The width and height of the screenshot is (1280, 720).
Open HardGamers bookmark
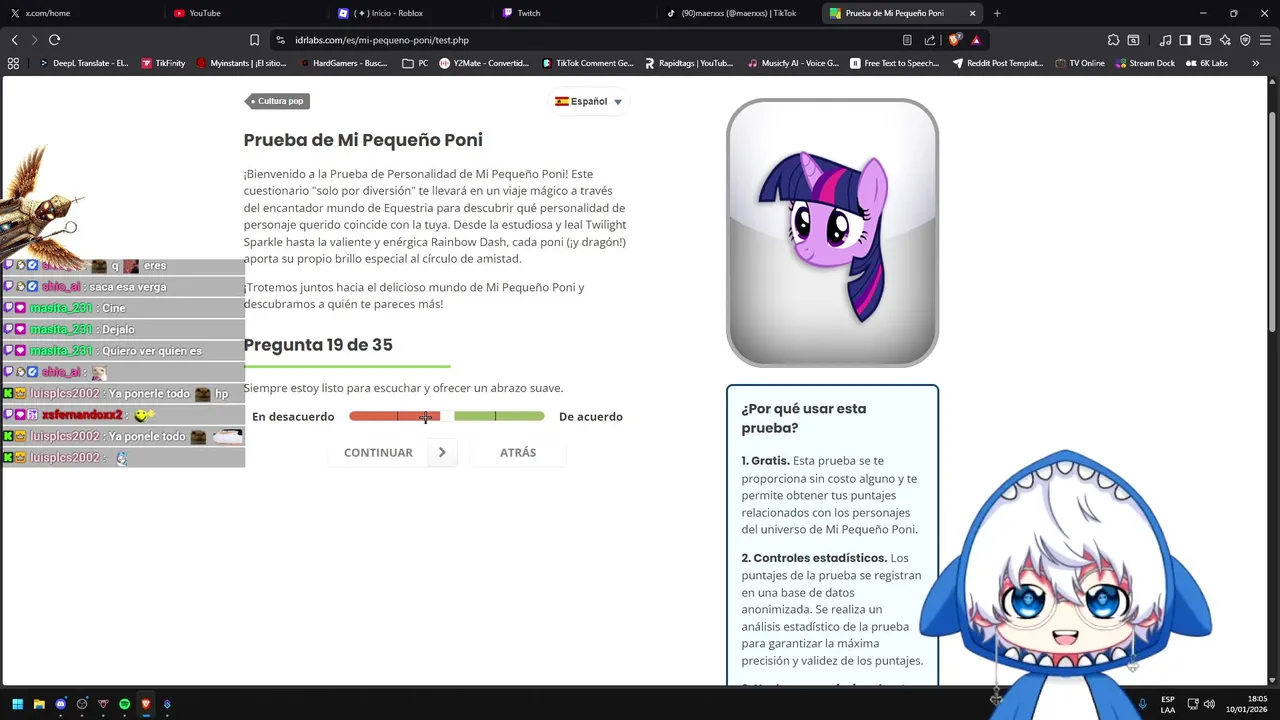coord(343,63)
